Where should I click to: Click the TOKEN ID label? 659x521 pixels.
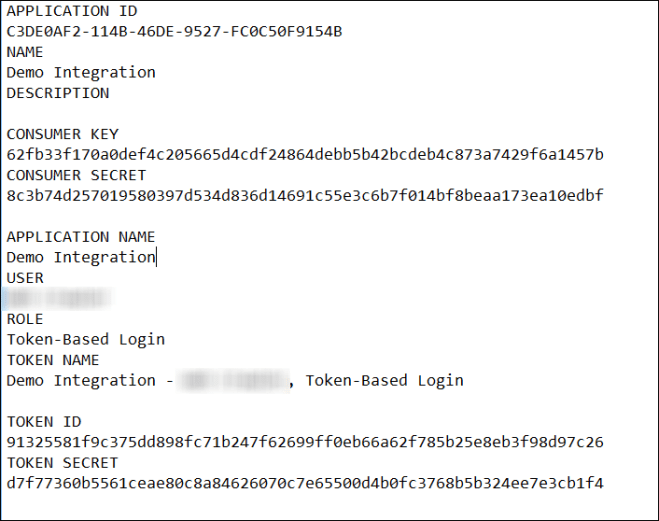tap(44, 422)
